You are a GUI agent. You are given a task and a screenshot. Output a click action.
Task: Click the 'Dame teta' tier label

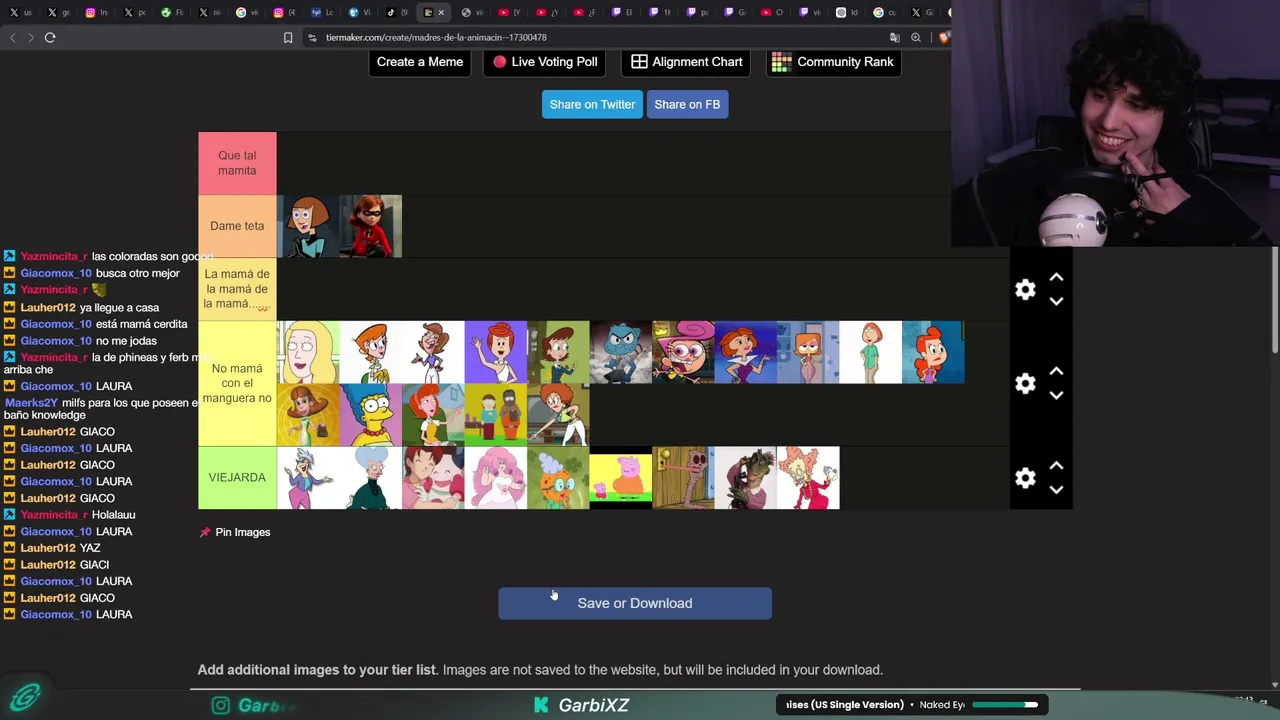coord(237,226)
